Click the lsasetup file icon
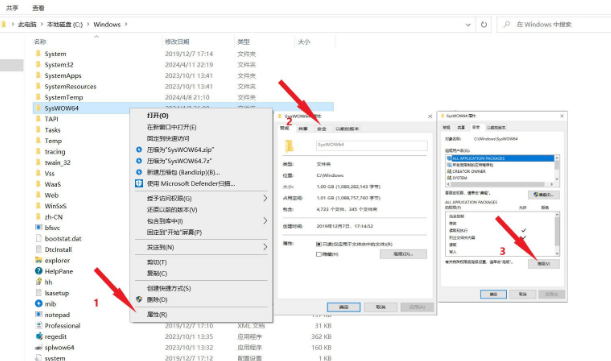This screenshot has width=611, height=361. coord(38,293)
